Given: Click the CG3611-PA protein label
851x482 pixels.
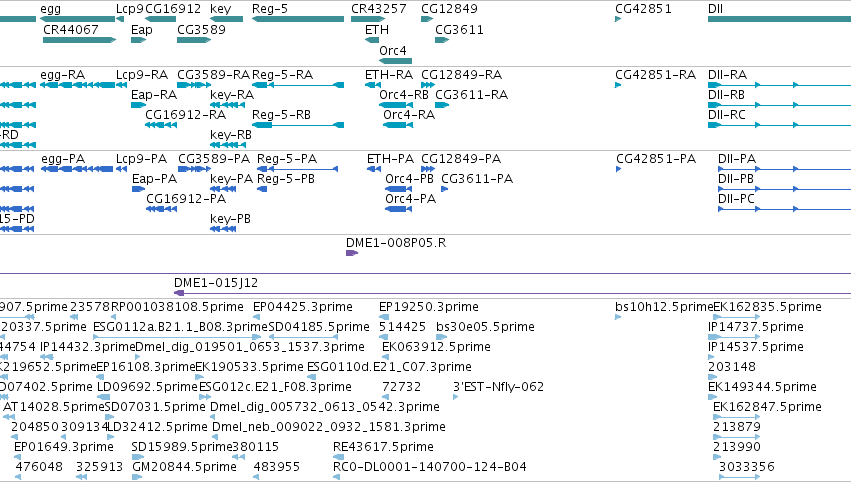Looking at the screenshot, I should (477, 179).
